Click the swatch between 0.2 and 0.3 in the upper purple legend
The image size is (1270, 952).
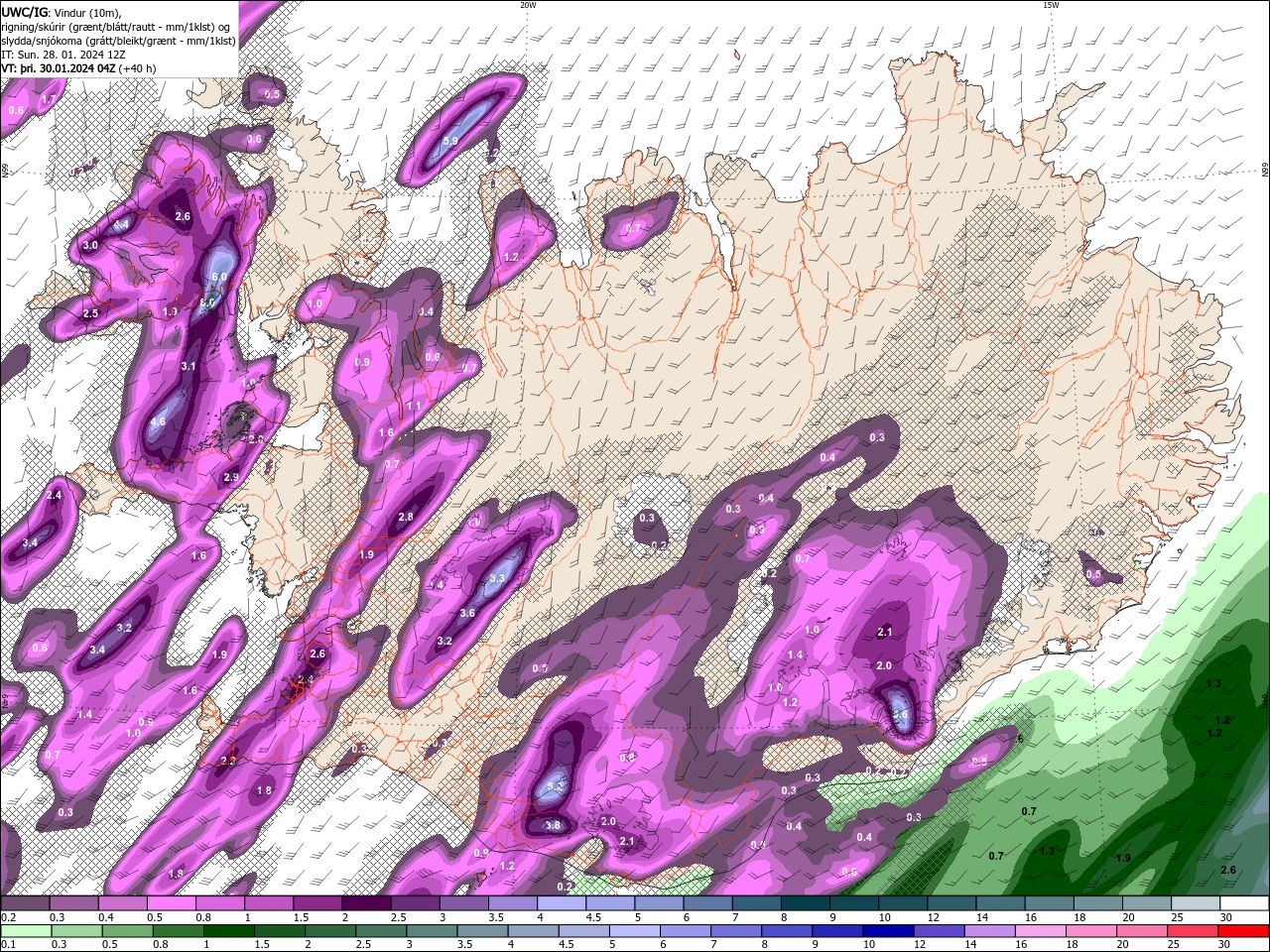[x=25, y=903]
